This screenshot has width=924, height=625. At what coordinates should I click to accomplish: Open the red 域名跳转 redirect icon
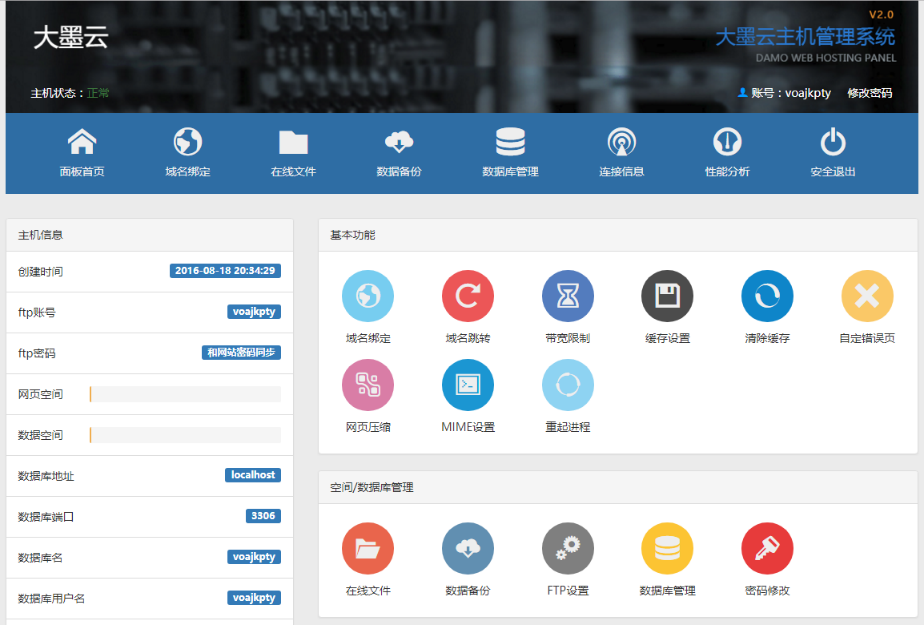coord(468,296)
